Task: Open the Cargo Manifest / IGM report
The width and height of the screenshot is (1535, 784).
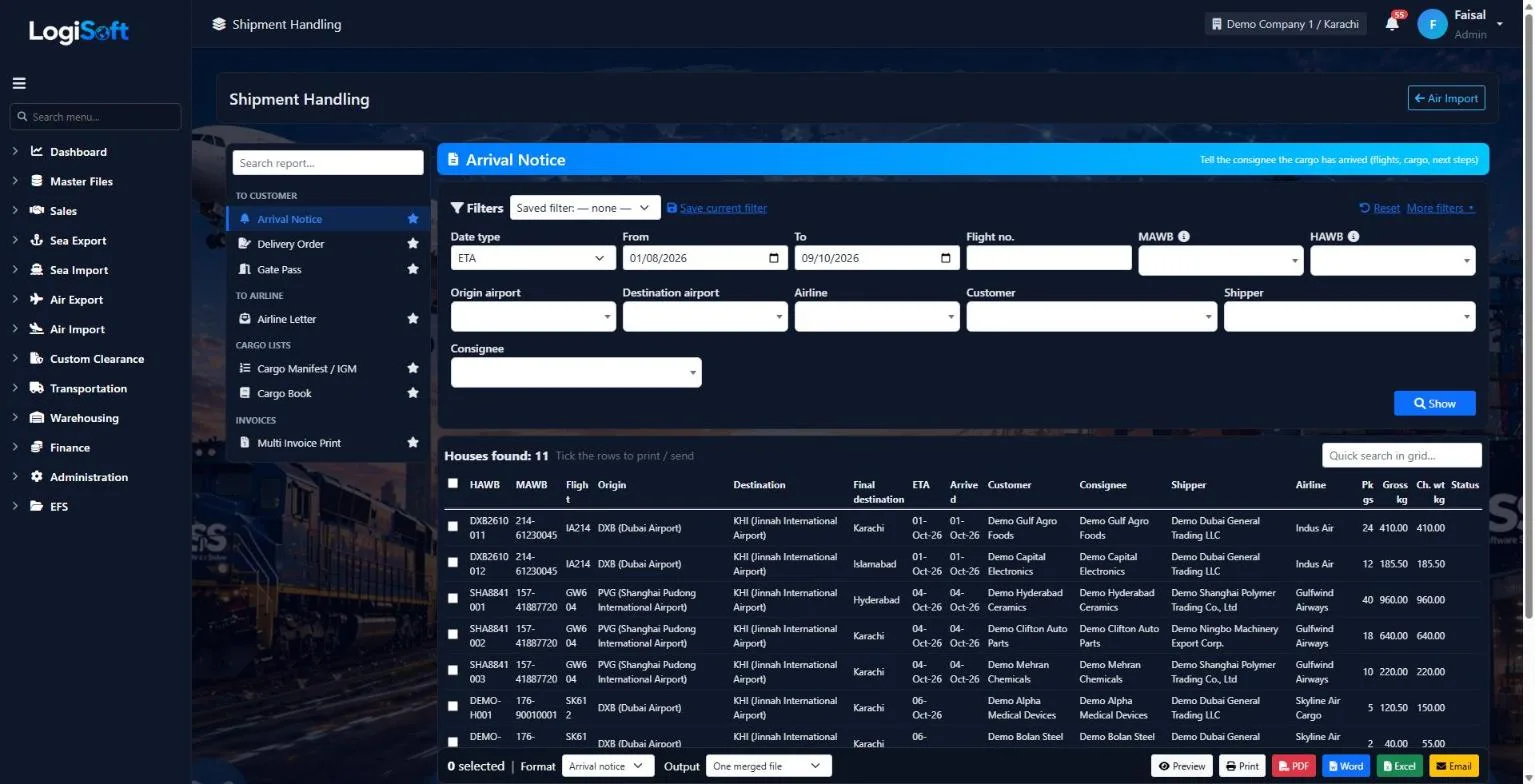Action: 306,369
